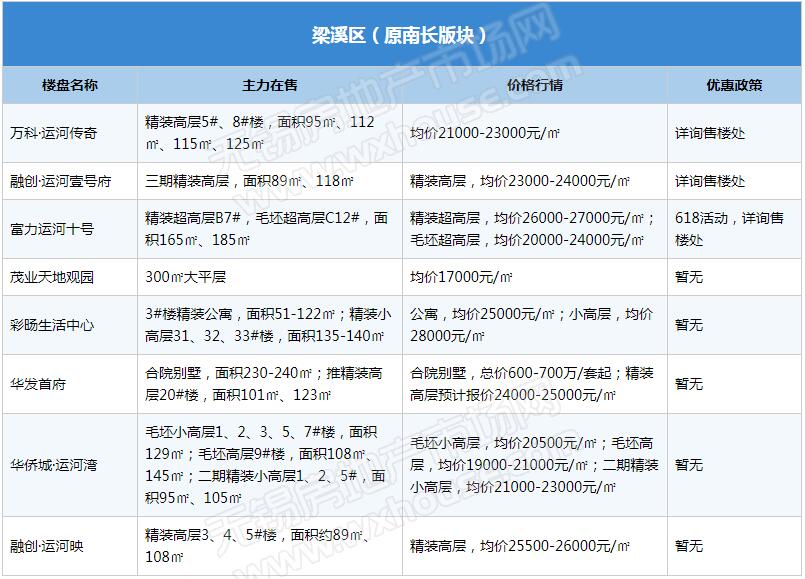This screenshot has height=579, width=805.
Task: Click the price 精装高层，均价25500-26000元/㎡
Action: point(520,546)
